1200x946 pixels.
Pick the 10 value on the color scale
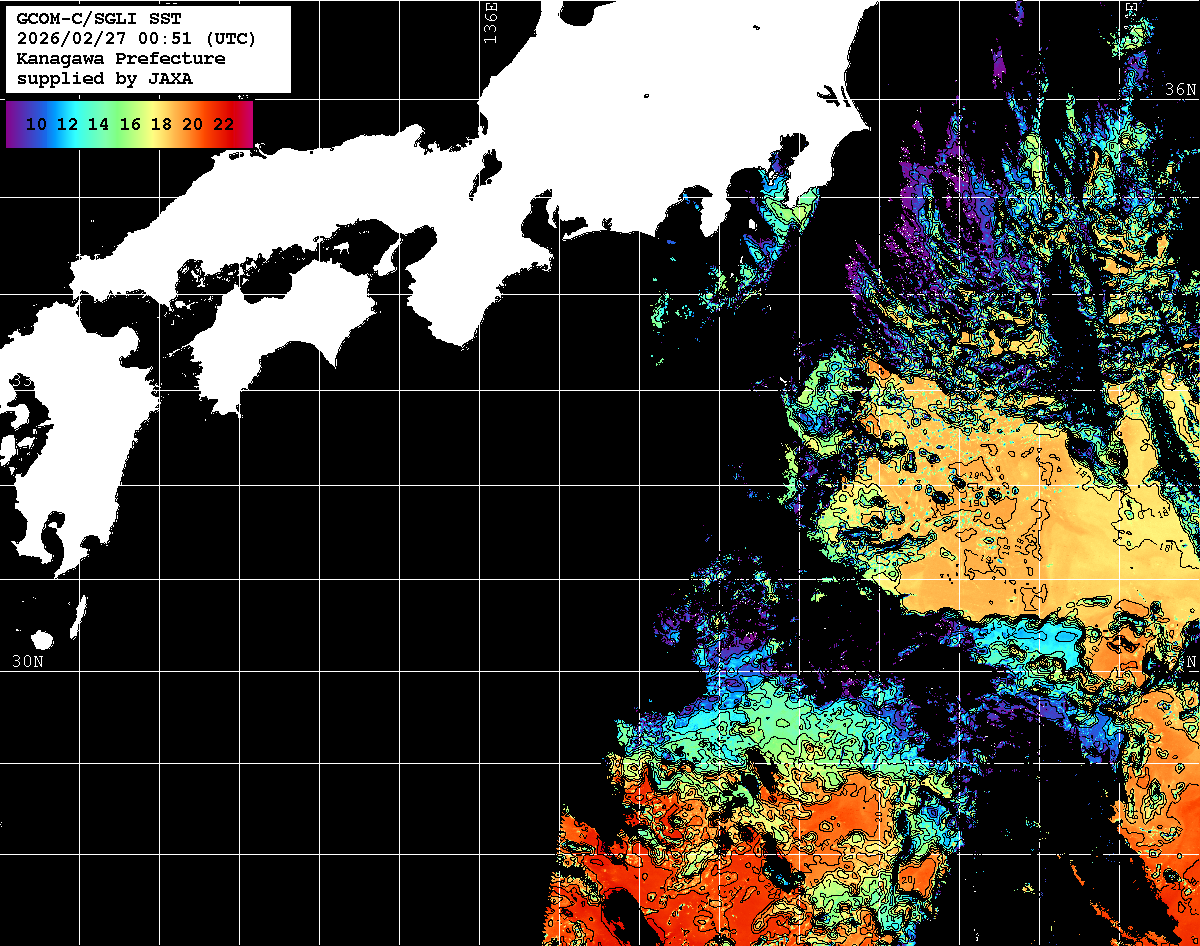[x=36, y=125]
